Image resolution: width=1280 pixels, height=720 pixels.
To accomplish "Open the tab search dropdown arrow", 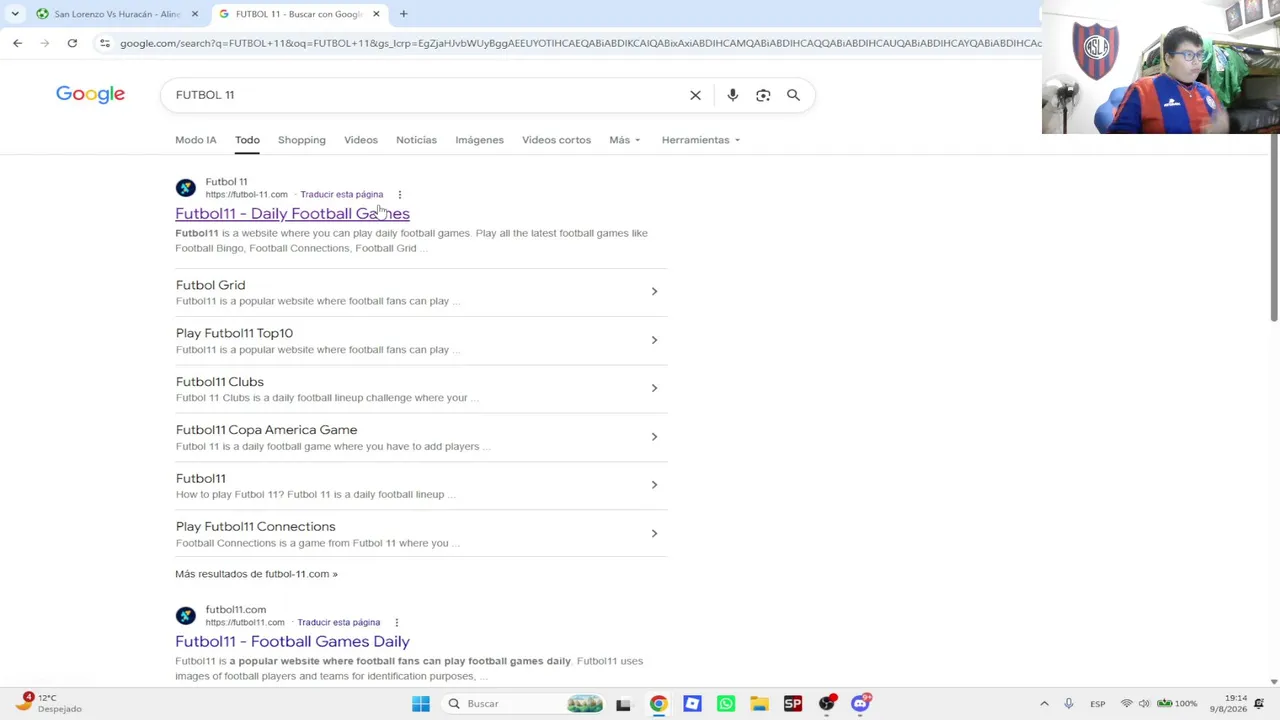I will (15, 14).
